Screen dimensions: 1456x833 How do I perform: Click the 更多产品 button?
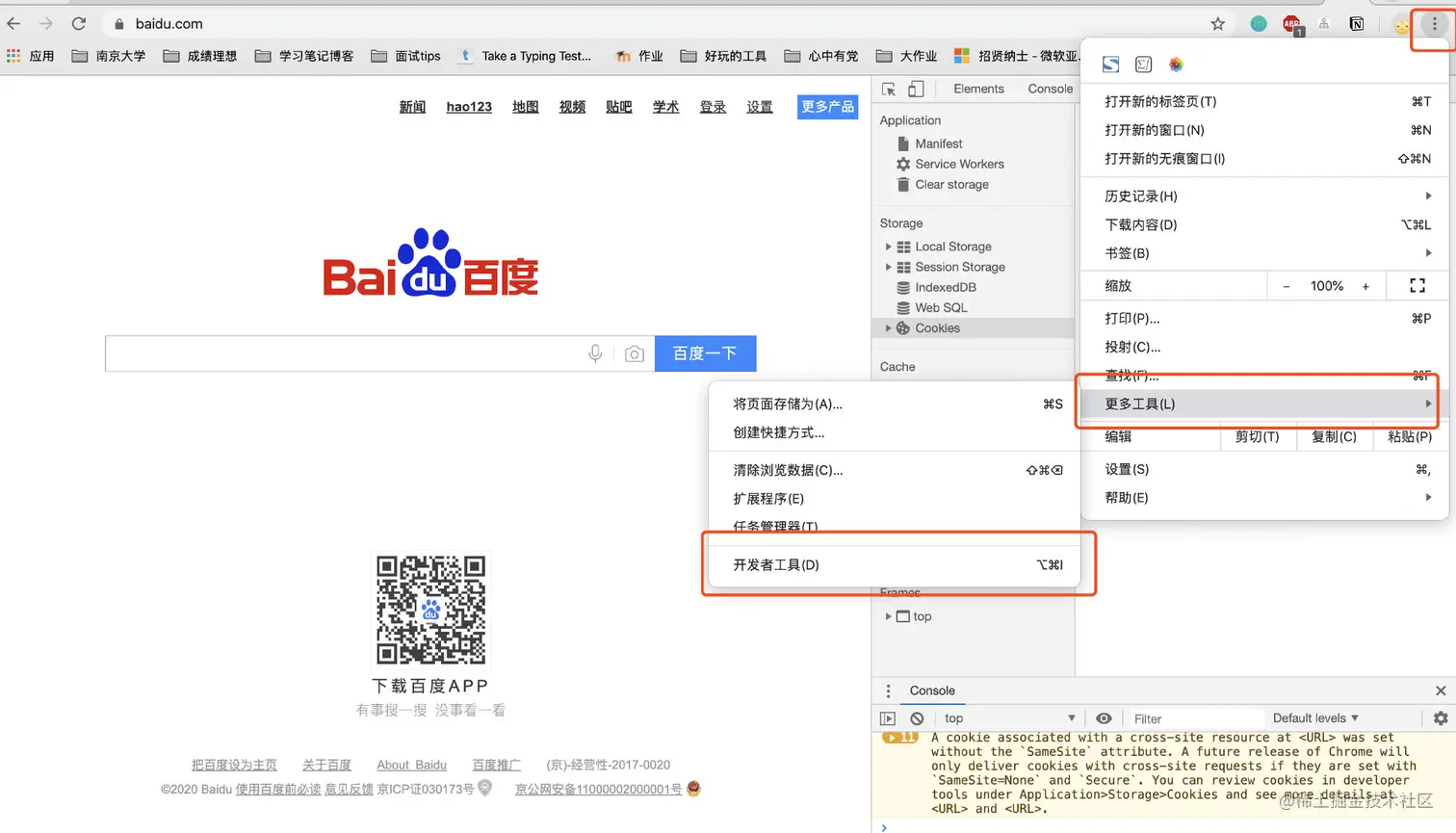pos(827,107)
